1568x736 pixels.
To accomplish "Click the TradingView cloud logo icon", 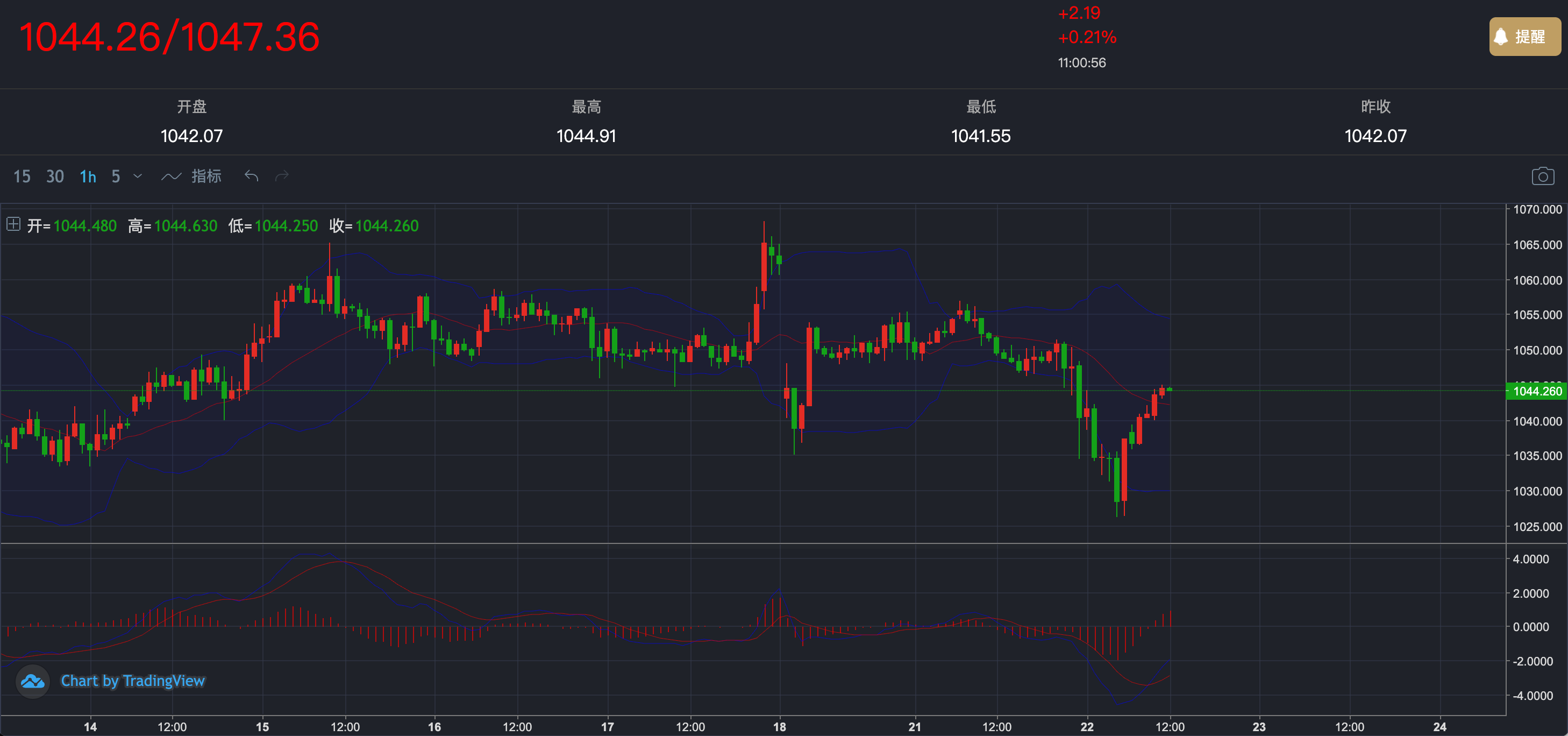I will 32,681.
